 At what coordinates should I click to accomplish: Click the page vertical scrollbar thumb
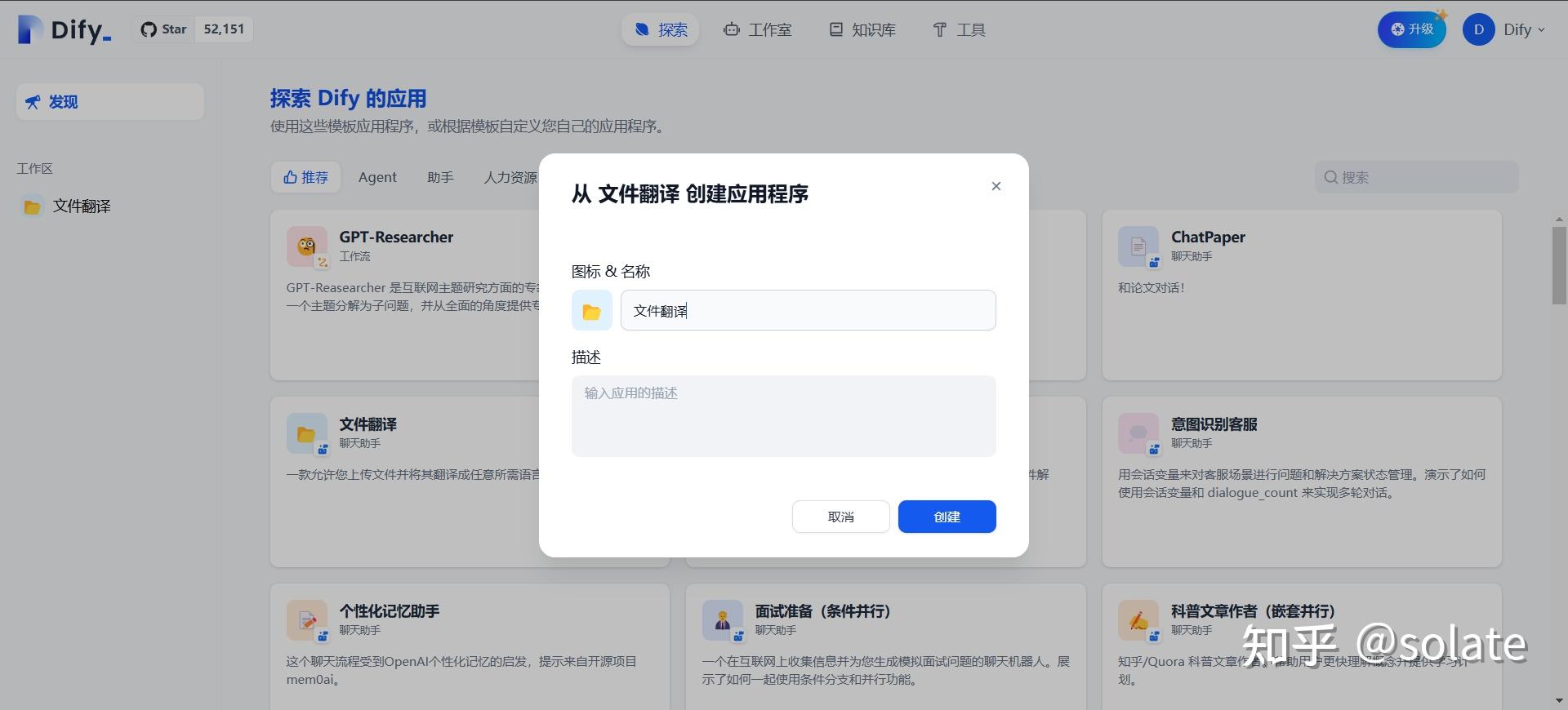click(1559, 266)
